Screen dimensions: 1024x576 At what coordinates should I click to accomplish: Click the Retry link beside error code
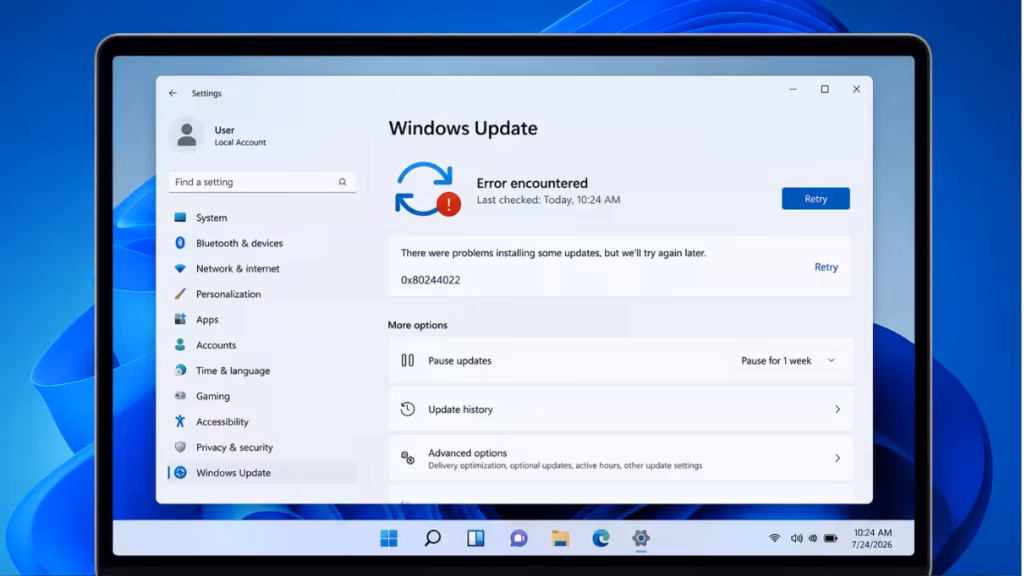[x=826, y=267]
